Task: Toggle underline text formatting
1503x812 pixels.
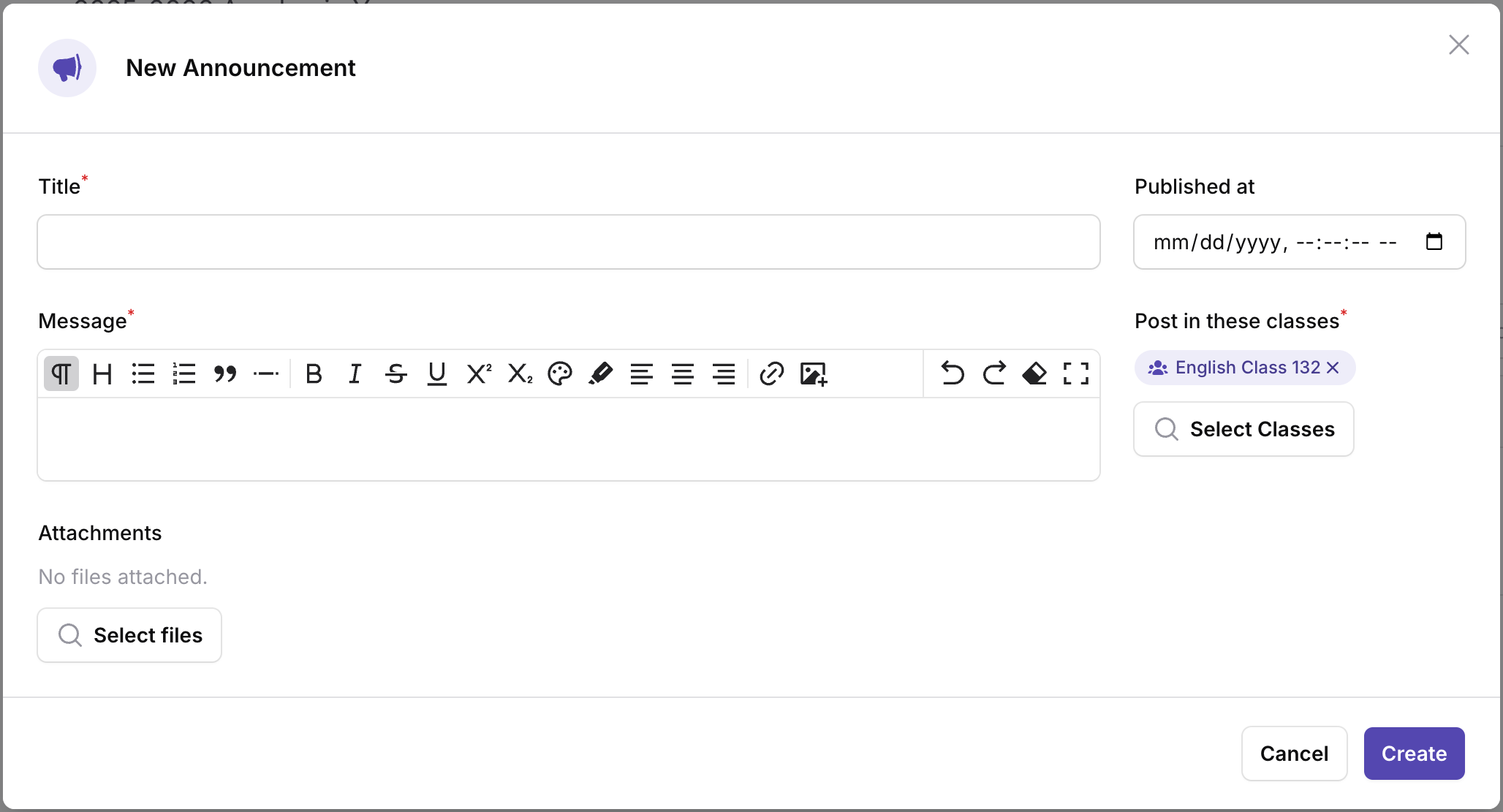Action: click(437, 373)
